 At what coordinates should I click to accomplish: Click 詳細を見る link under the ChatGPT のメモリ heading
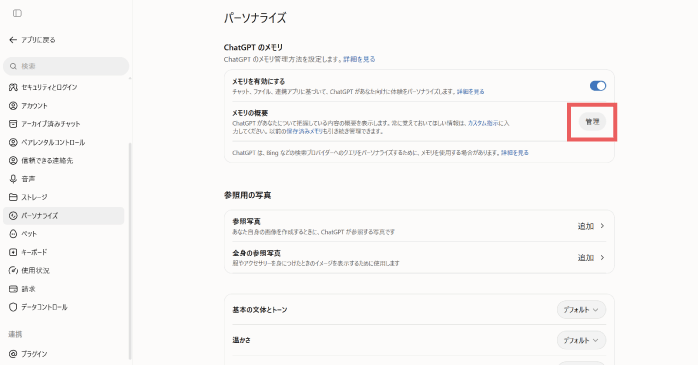coord(359,59)
